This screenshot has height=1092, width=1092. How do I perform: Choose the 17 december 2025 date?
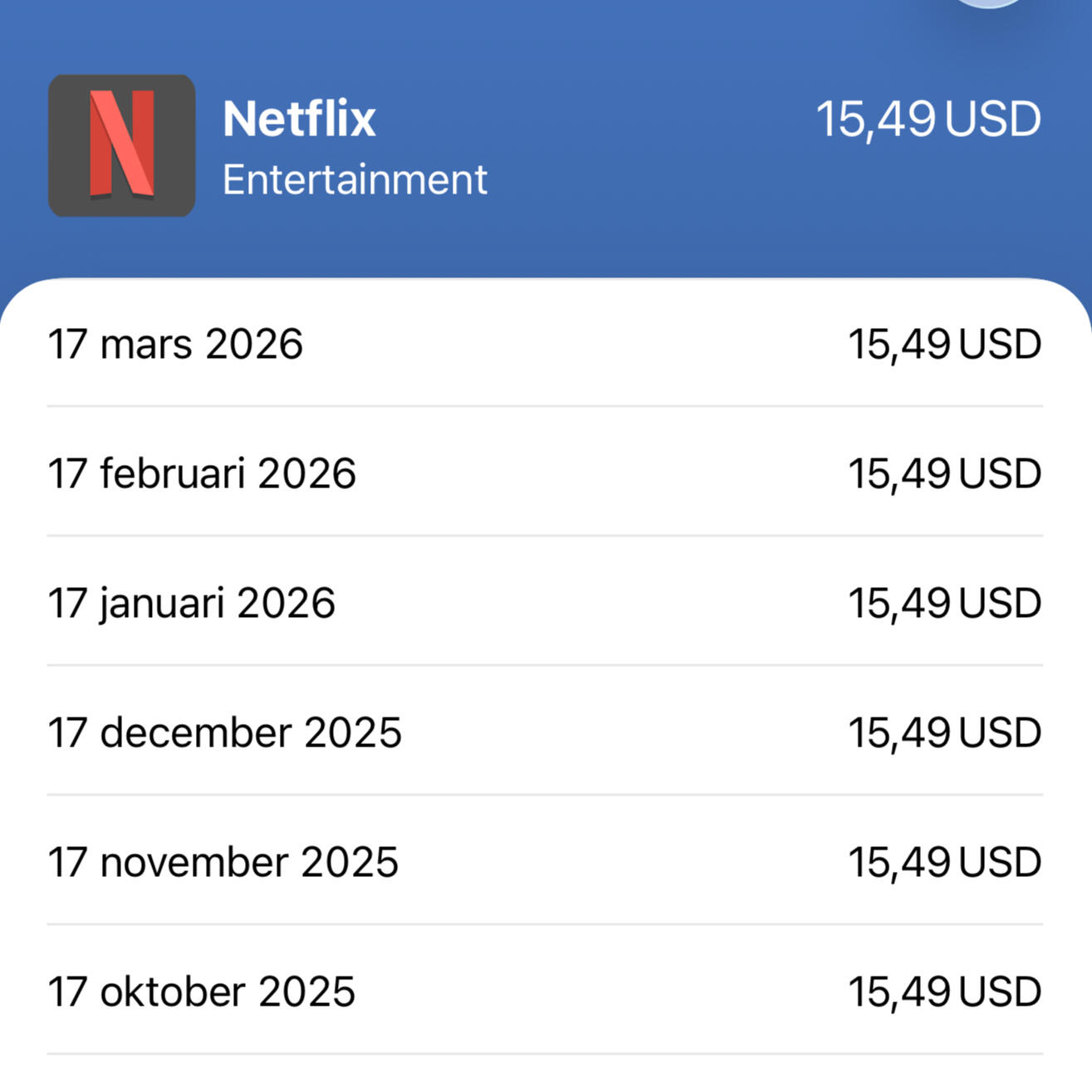224,732
